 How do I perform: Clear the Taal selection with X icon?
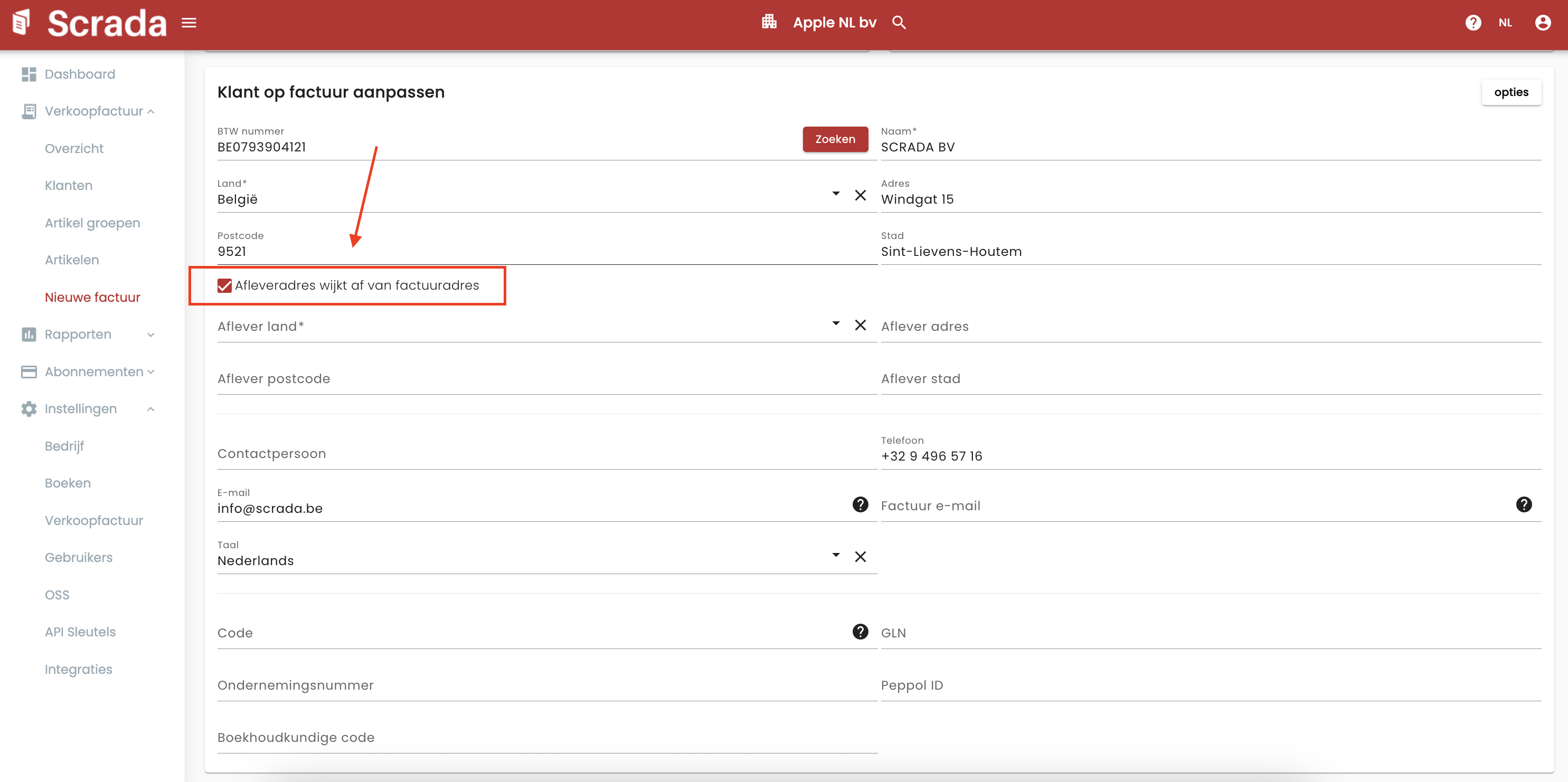point(860,557)
